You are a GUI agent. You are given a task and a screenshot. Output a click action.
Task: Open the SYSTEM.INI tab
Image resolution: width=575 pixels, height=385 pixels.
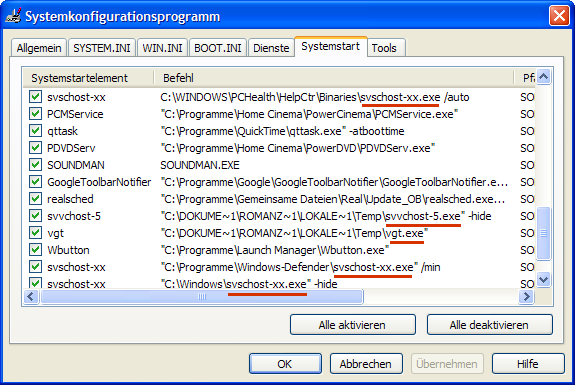click(x=102, y=48)
